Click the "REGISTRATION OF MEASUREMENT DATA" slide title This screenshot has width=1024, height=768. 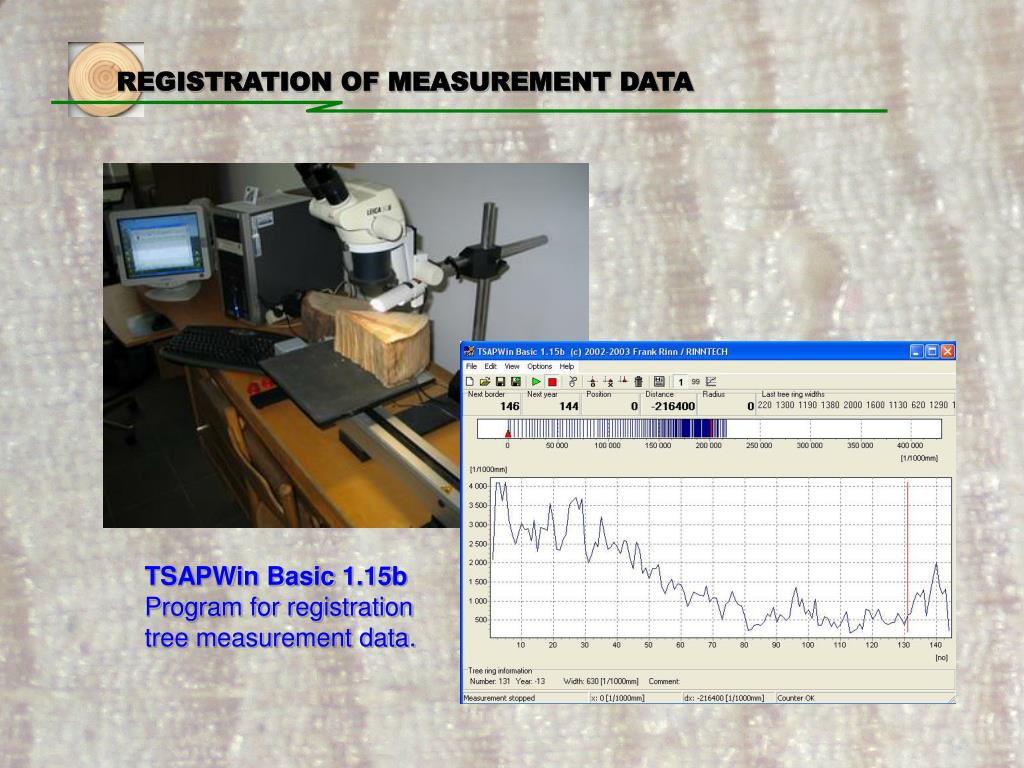[405, 82]
